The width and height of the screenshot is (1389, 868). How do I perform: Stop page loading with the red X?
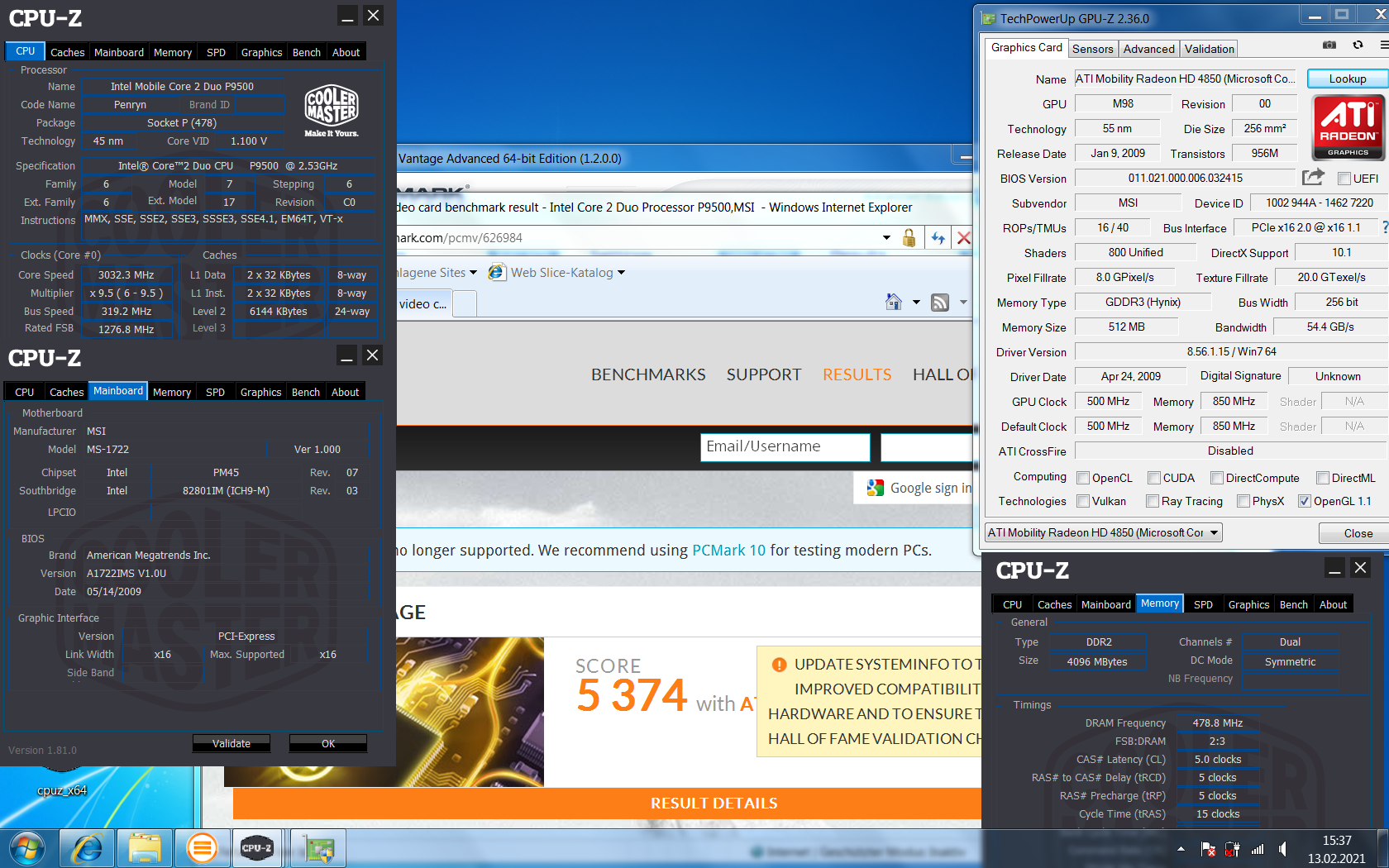(963, 238)
